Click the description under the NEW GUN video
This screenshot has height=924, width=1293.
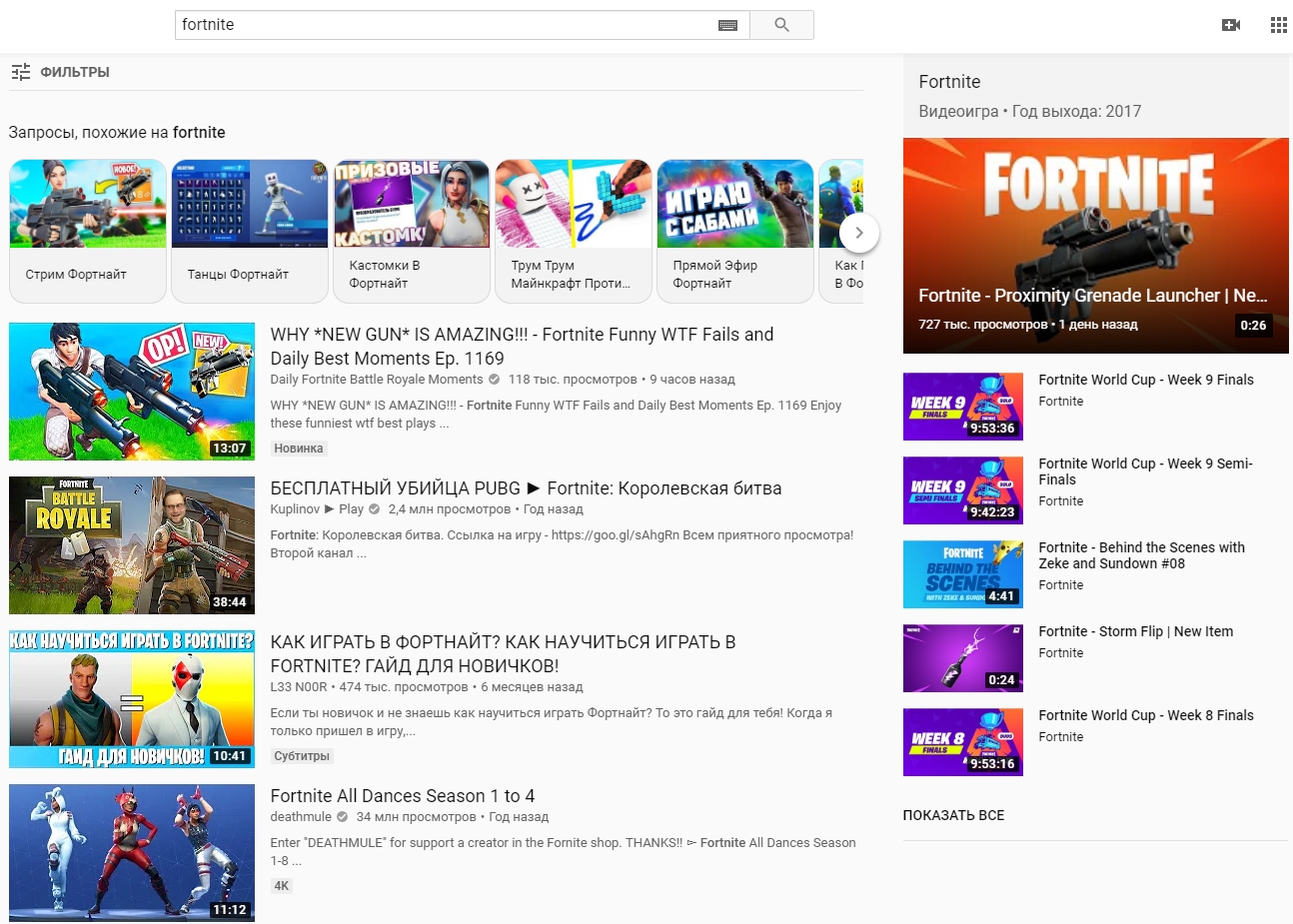[556, 415]
